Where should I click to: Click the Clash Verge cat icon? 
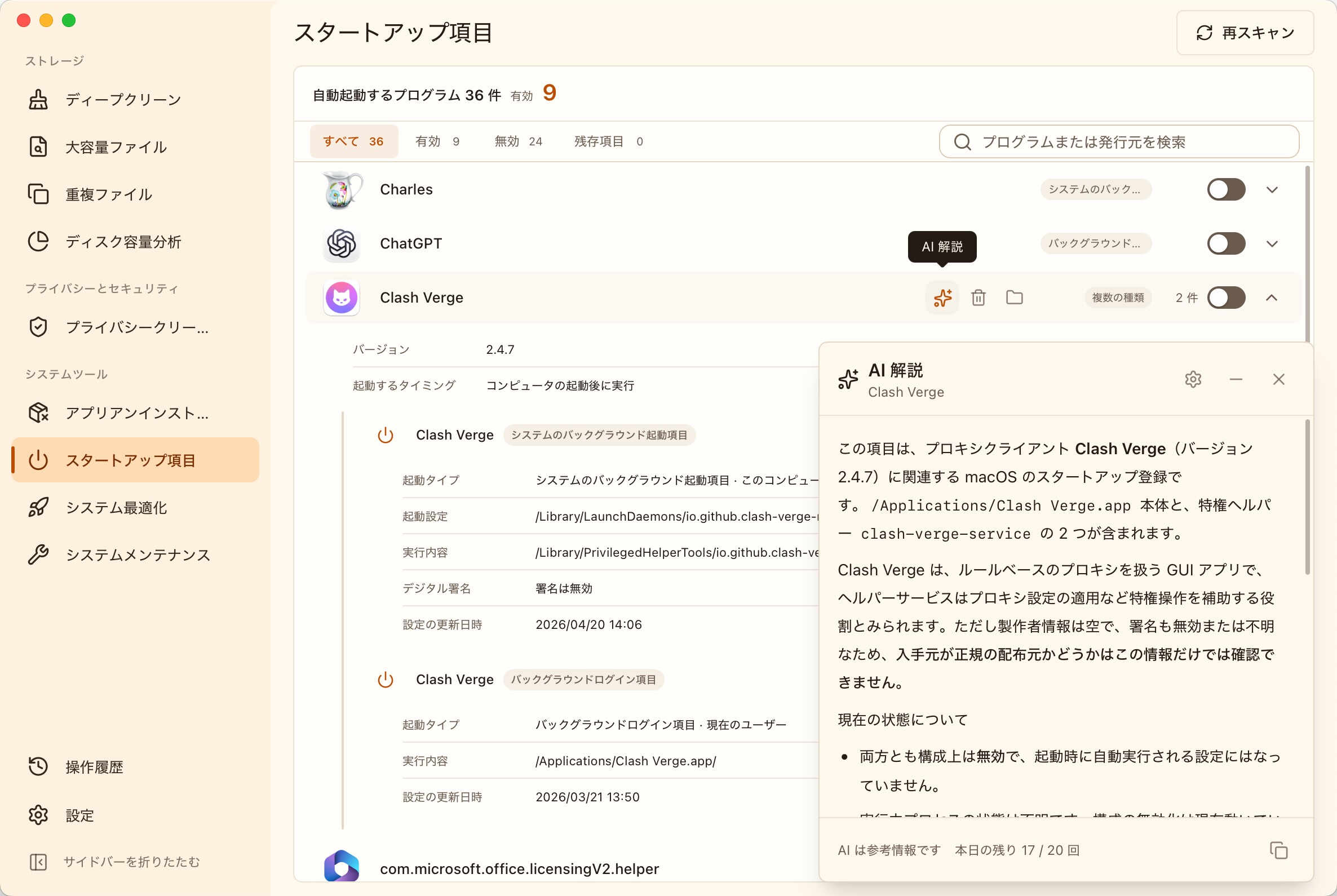coord(341,298)
